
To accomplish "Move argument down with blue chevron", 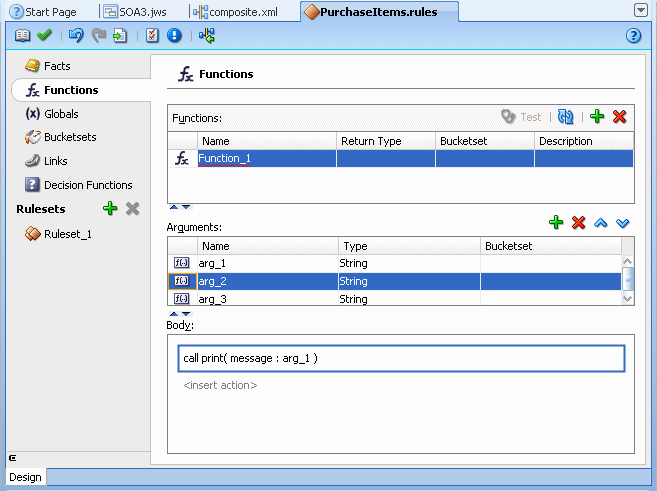I will click(x=623, y=223).
